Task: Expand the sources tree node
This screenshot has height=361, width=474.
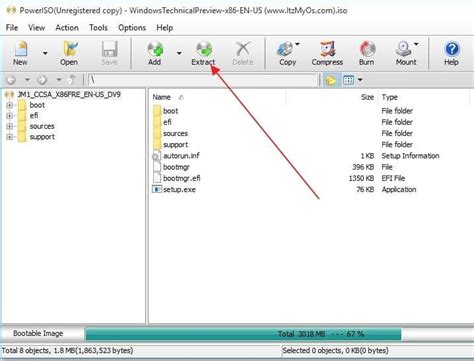Action: [x=9, y=126]
